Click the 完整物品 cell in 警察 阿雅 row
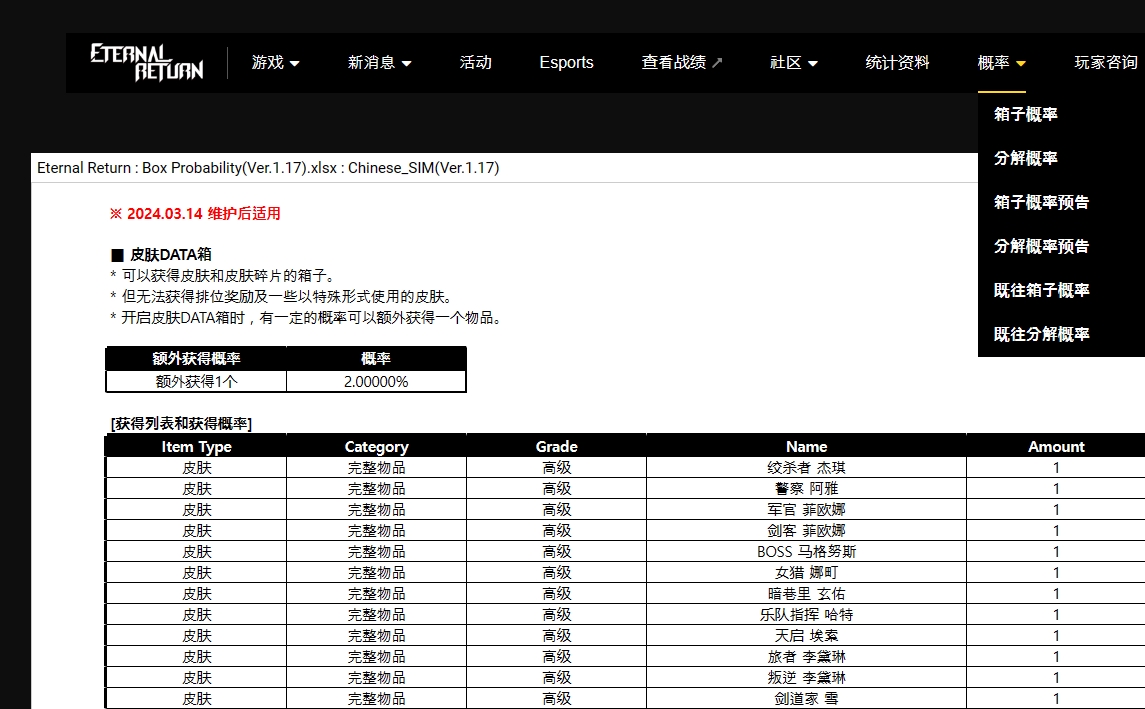This screenshot has width=1145, height=709. (x=376, y=488)
